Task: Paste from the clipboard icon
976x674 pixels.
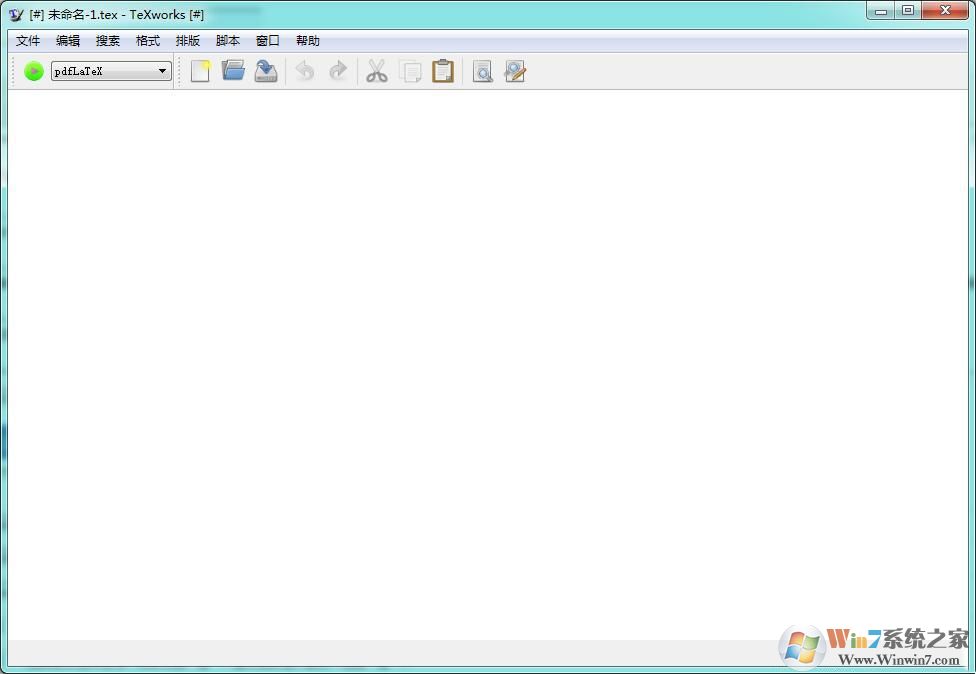Action: tap(442, 70)
